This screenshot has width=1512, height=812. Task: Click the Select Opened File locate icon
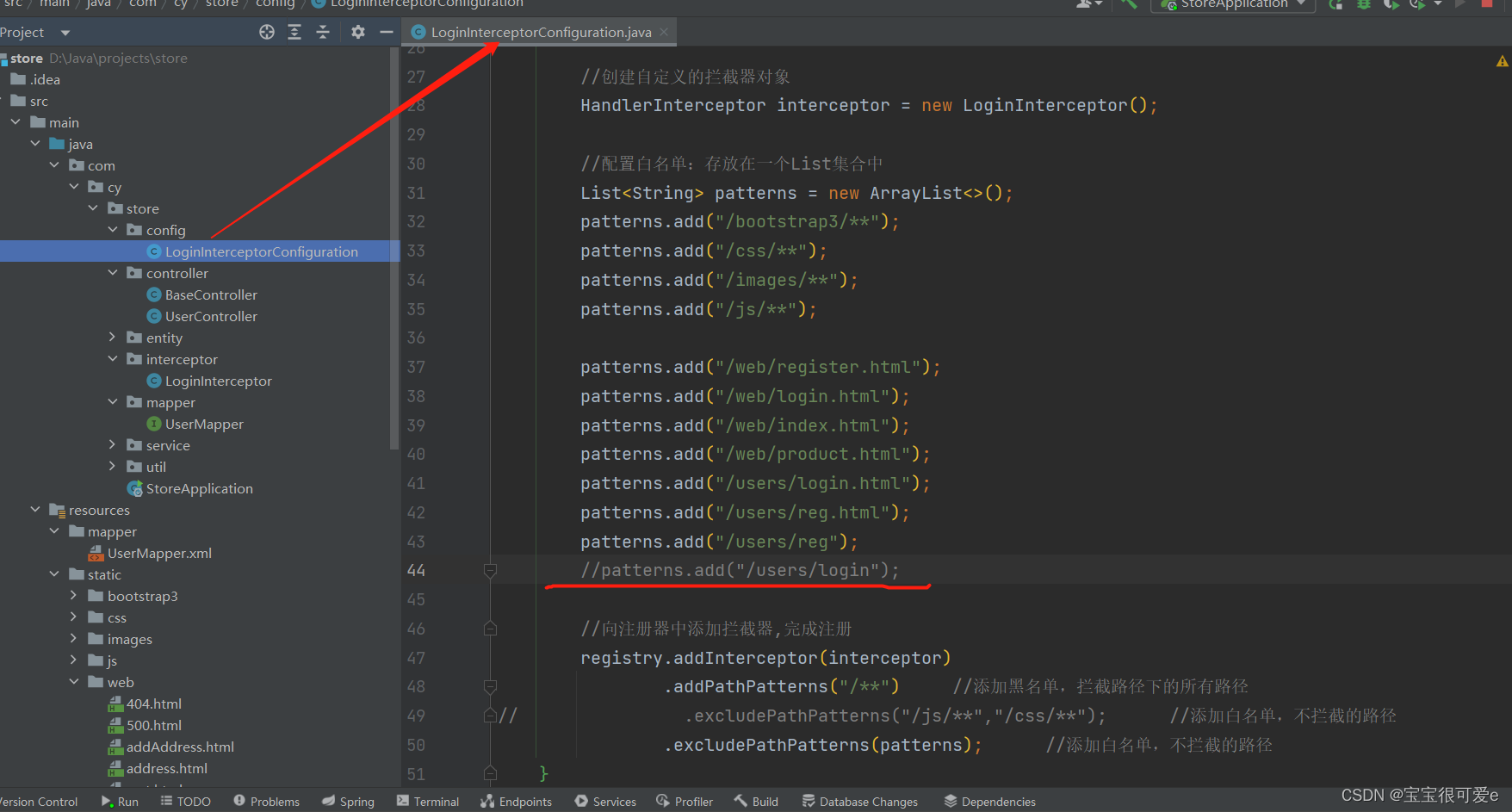[x=267, y=32]
